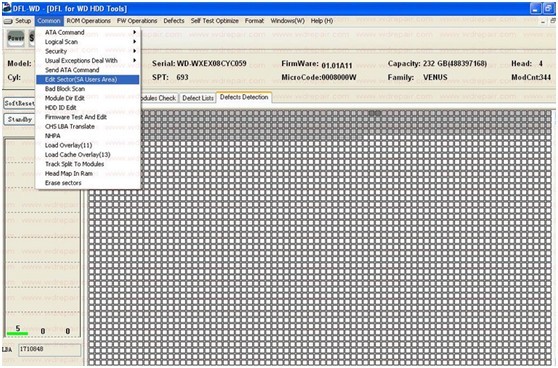Screen dimensions: 558x368
Task: Click the Standby button
Action: click(x=19, y=119)
